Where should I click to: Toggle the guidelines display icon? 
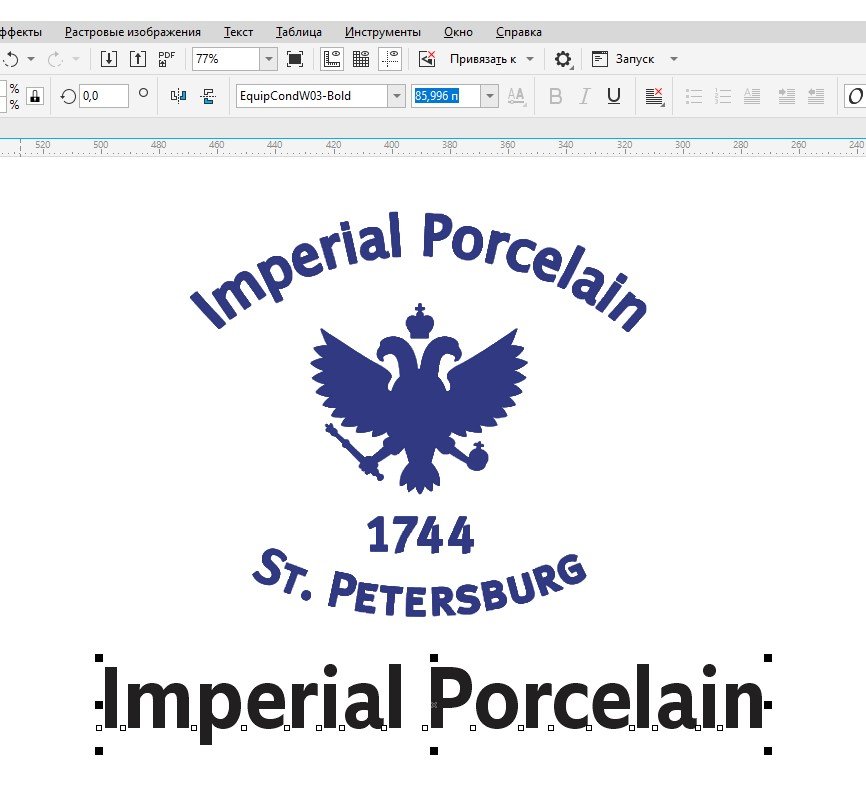point(390,59)
